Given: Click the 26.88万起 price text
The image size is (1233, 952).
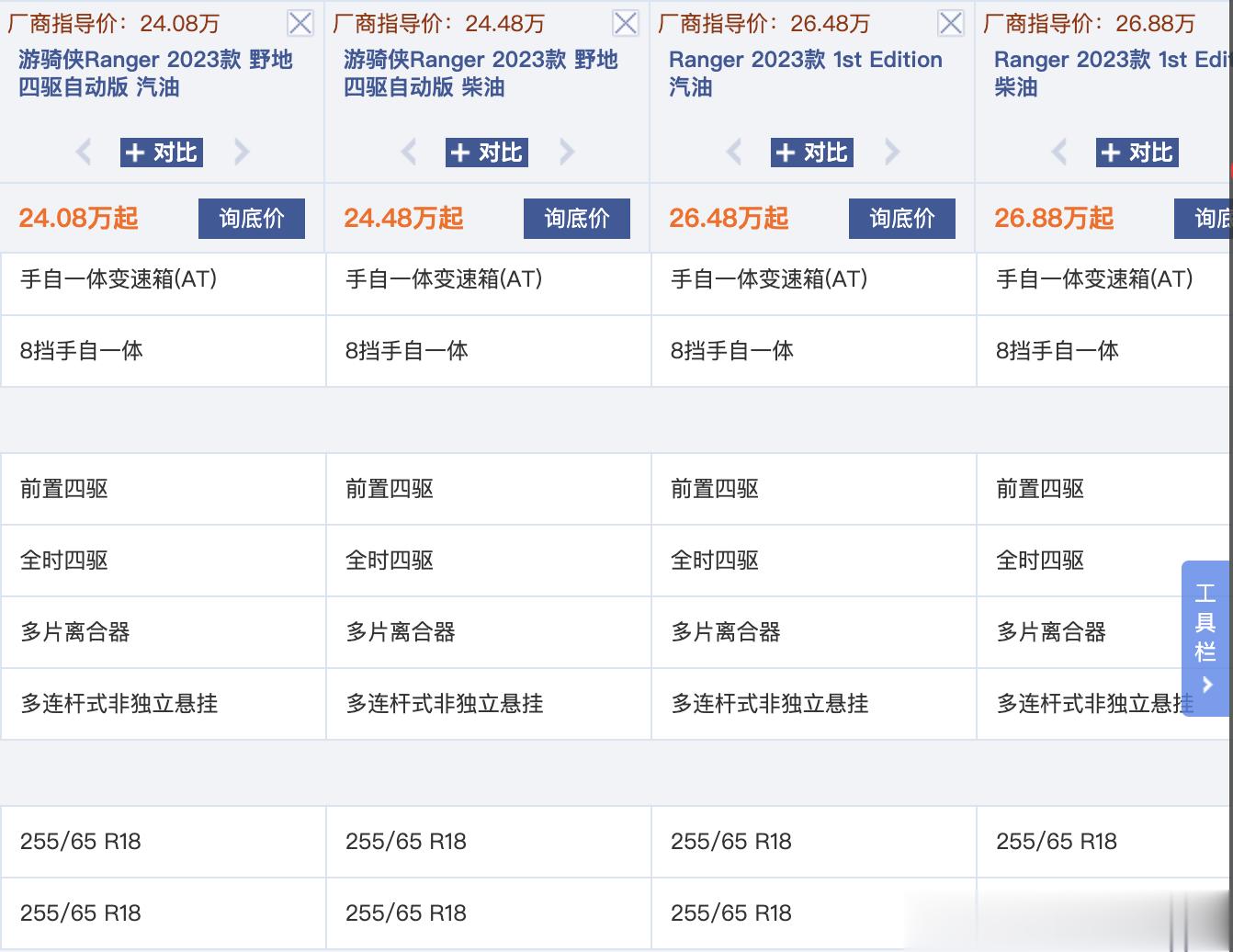Looking at the screenshot, I should (1054, 219).
